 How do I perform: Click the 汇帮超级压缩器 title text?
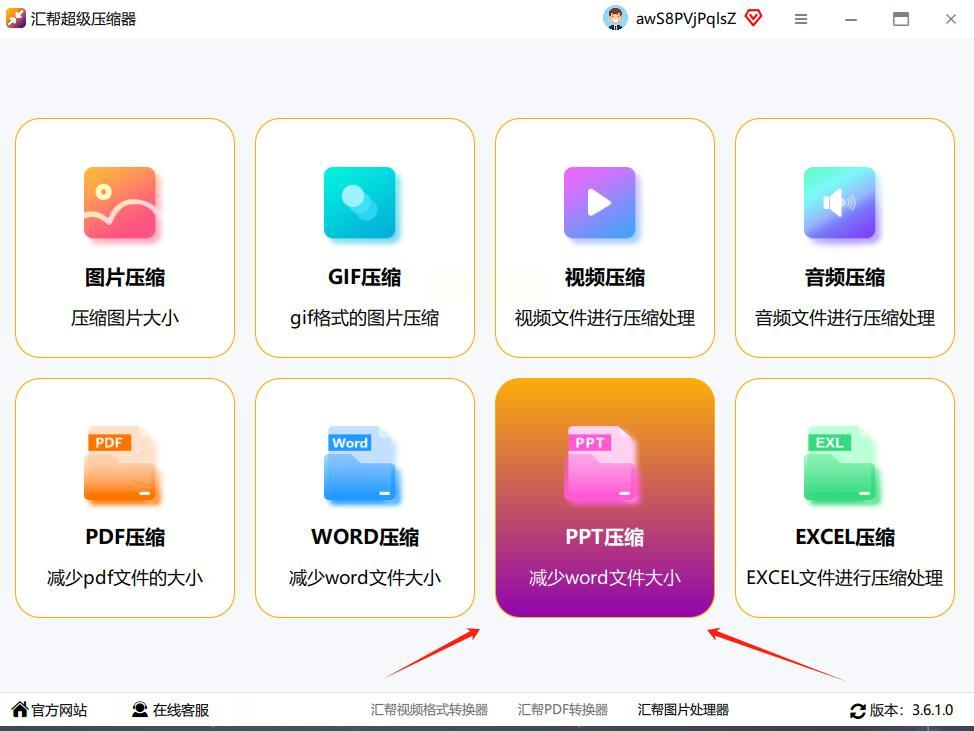tap(83, 19)
